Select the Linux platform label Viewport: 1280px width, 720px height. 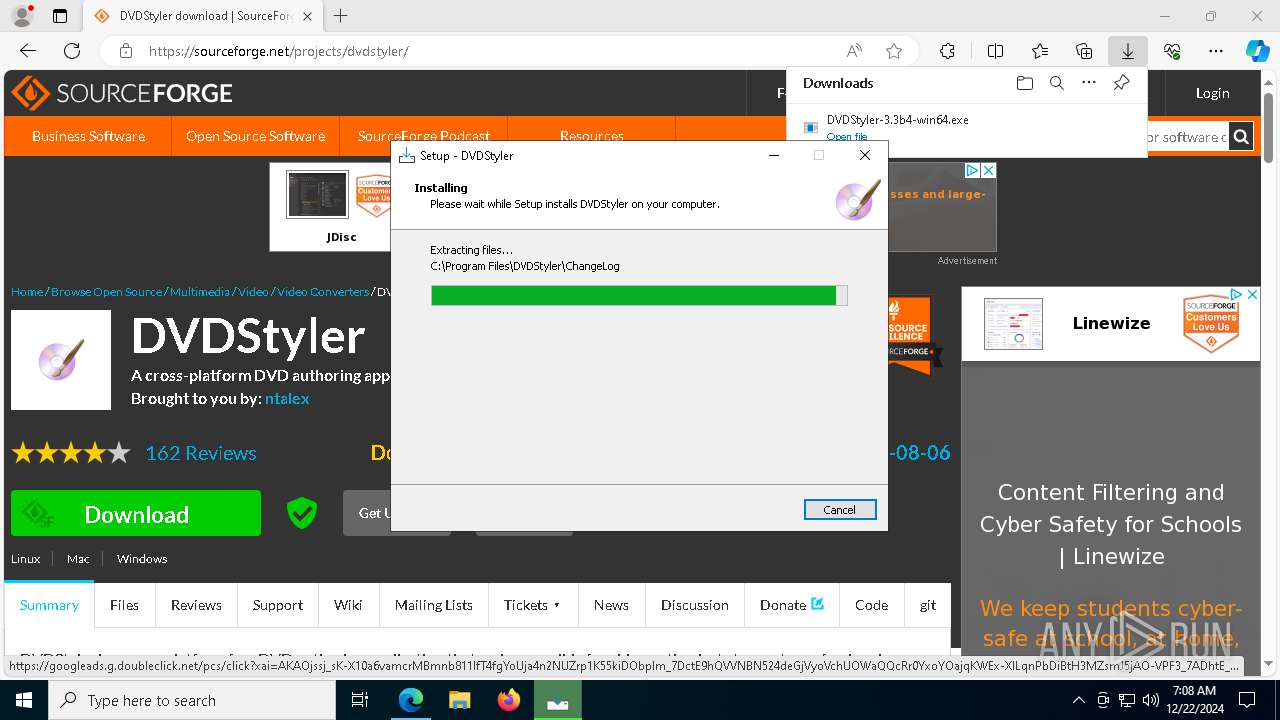tap(26, 559)
